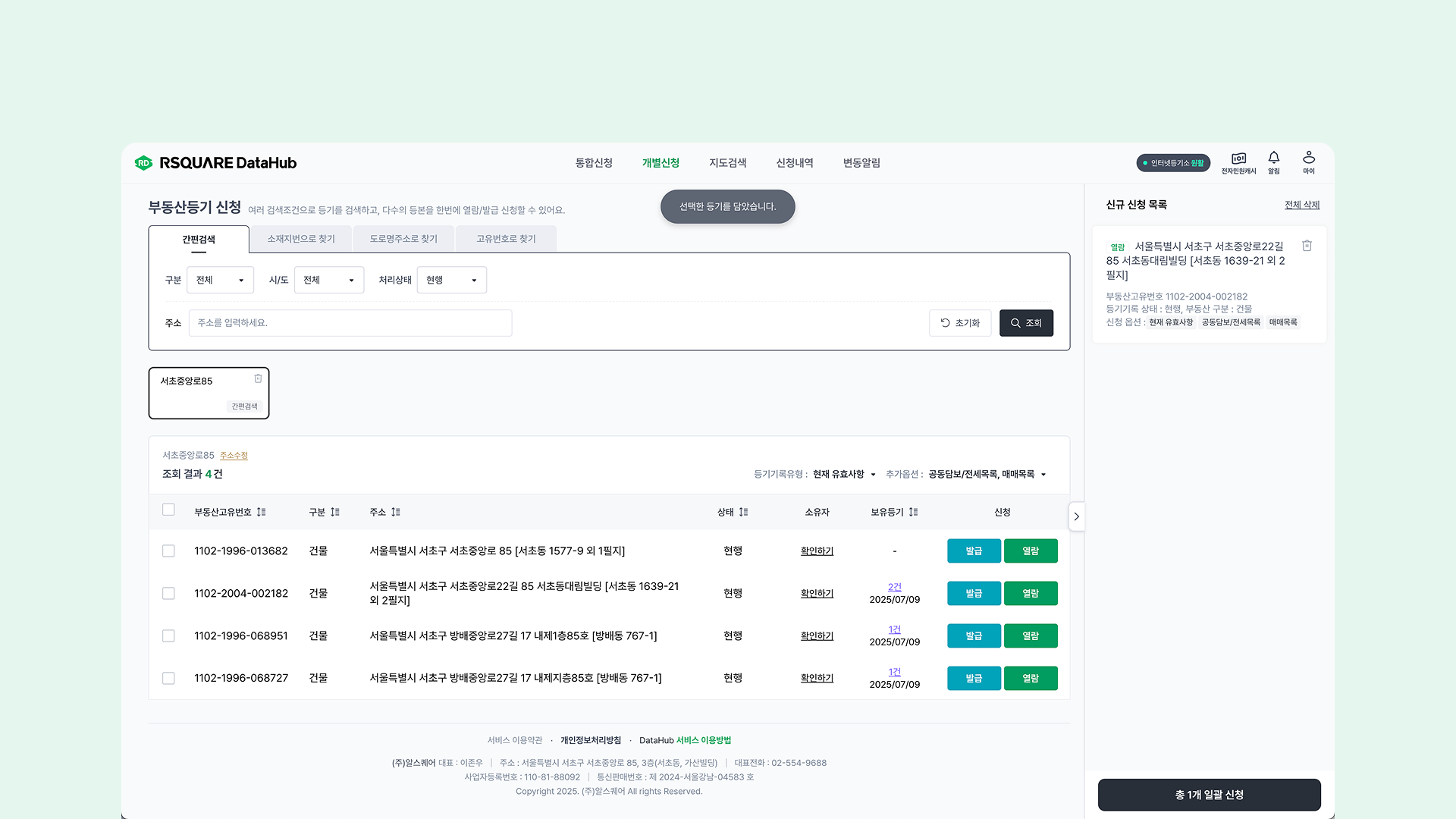Check the row 1102-1996-013682 checkbox

pyautogui.click(x=168, y=551)
